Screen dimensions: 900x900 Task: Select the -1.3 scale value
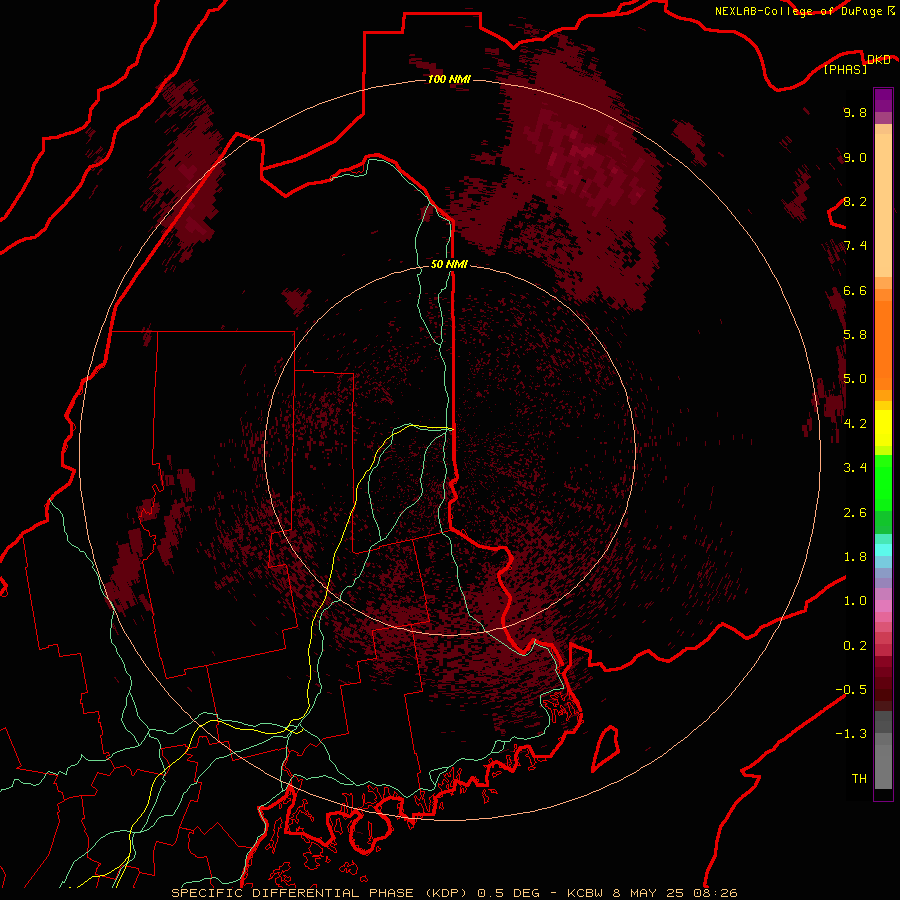(851, 734)
